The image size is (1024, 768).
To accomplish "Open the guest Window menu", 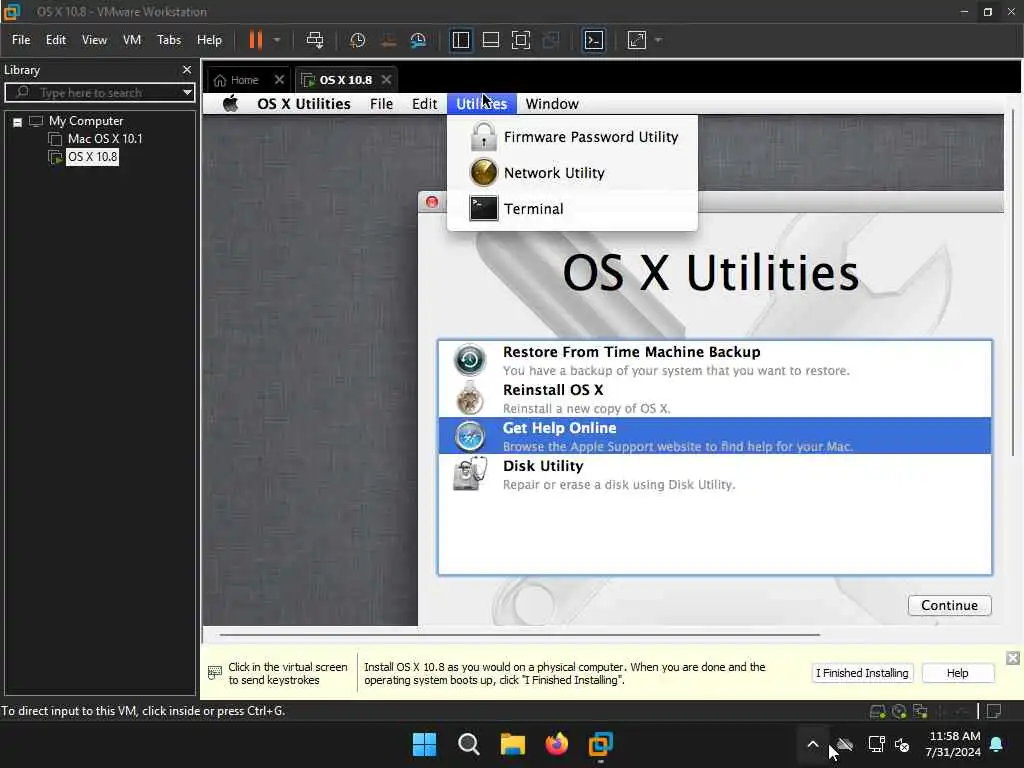I will click(x=552, y=104).
